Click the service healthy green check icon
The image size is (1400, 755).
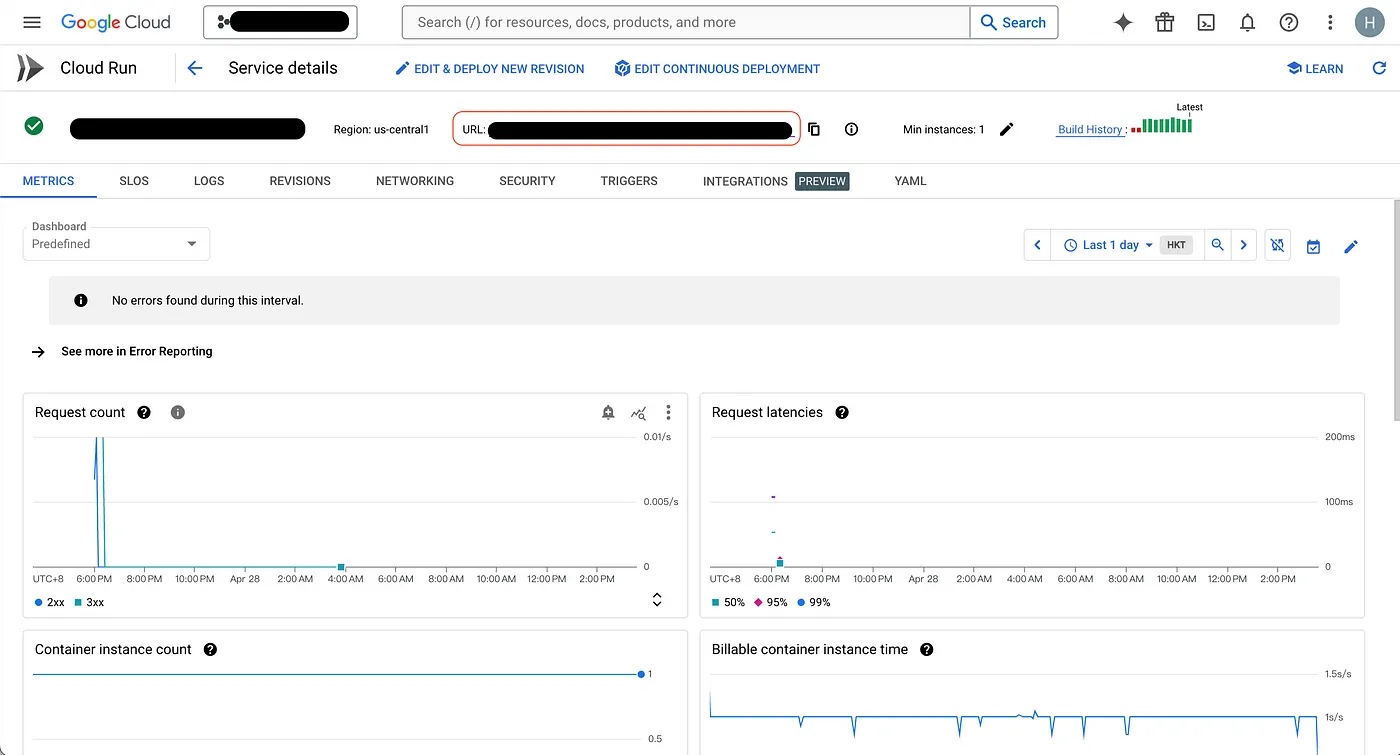tap(34, 126)
